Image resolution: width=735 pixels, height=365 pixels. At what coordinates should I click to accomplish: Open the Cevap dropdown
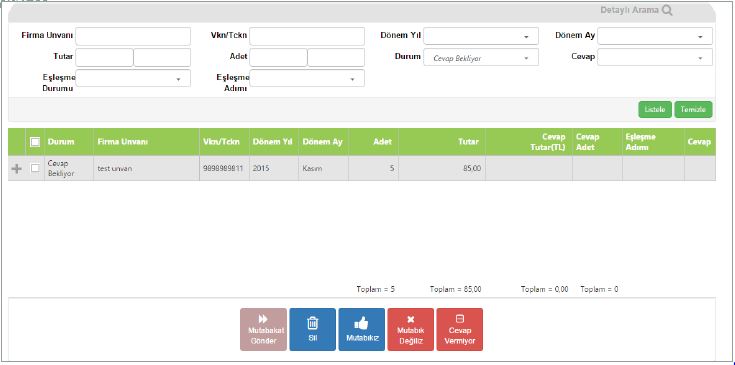pyautogui.click(x=655, y=57)
